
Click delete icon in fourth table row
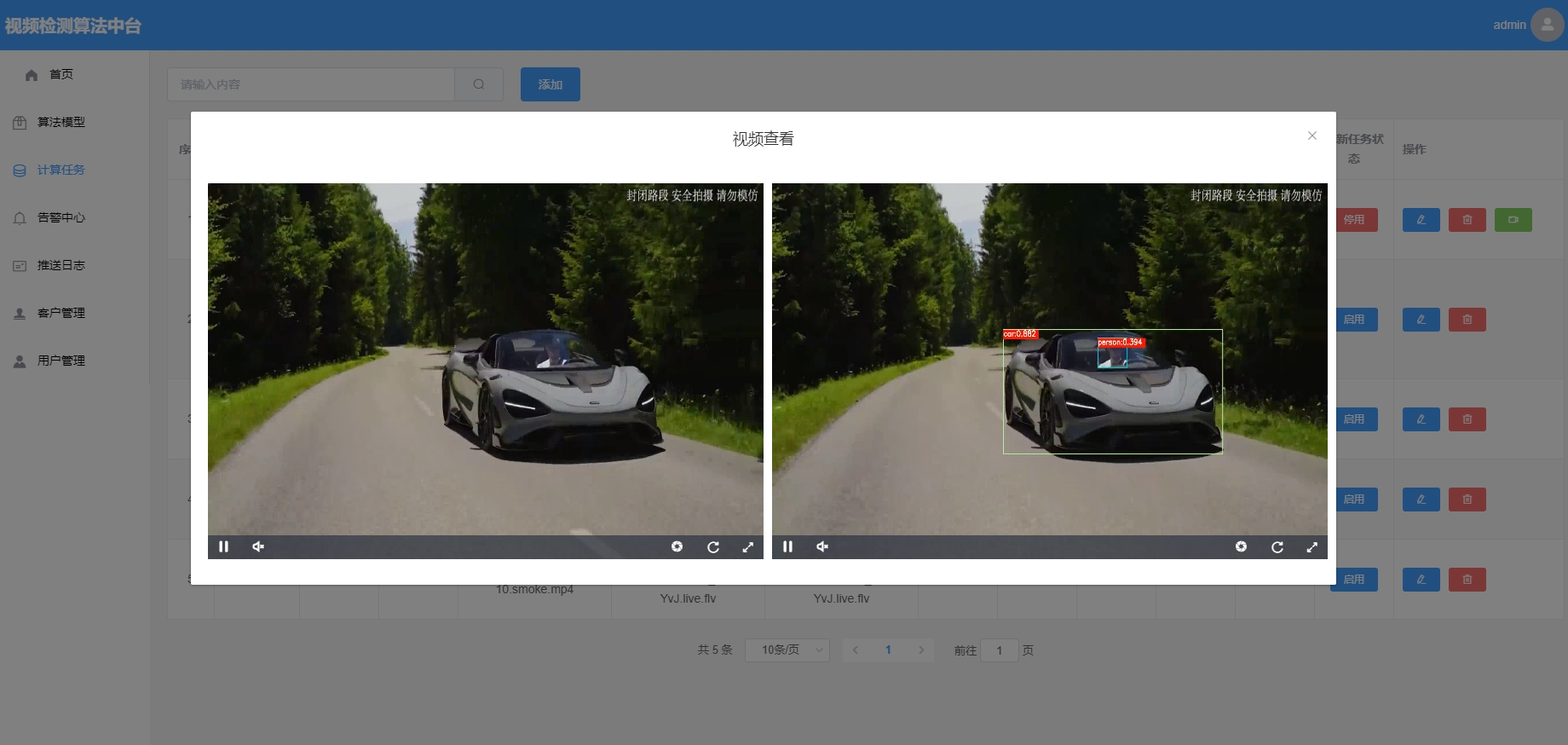[x=1467, y=500]
